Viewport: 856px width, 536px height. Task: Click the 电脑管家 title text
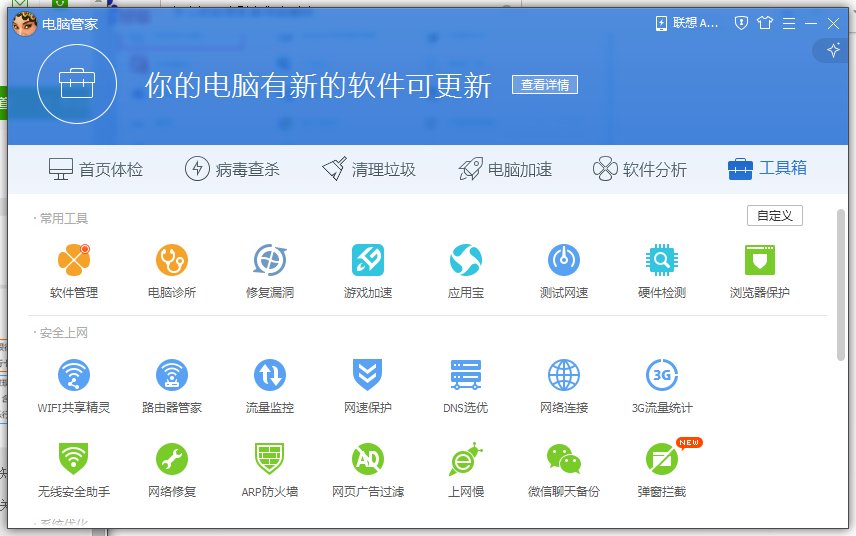pos(70,24)
